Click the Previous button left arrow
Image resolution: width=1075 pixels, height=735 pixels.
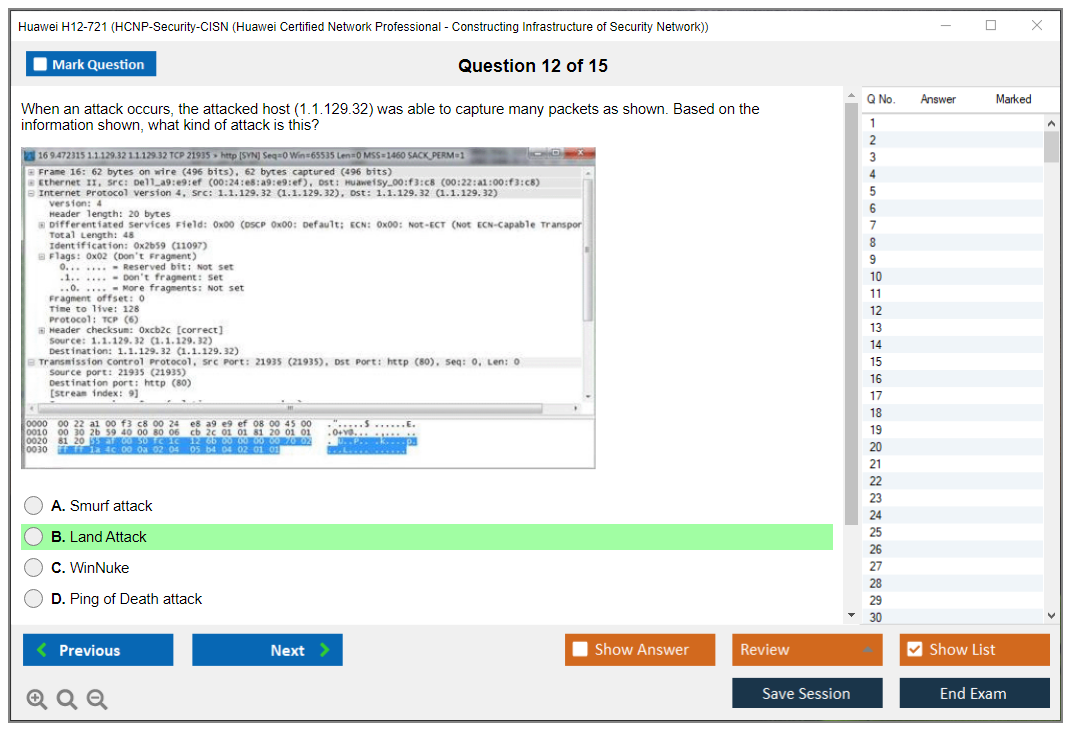click(42, 650)
